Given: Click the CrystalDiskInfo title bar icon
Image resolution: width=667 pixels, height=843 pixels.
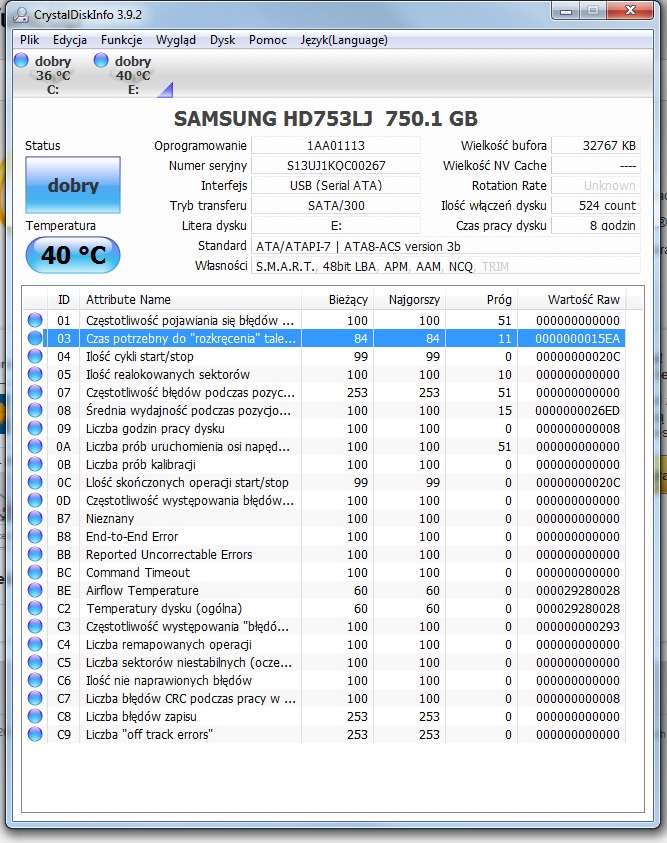Looking at the screenshot, I should click(21, 15).
